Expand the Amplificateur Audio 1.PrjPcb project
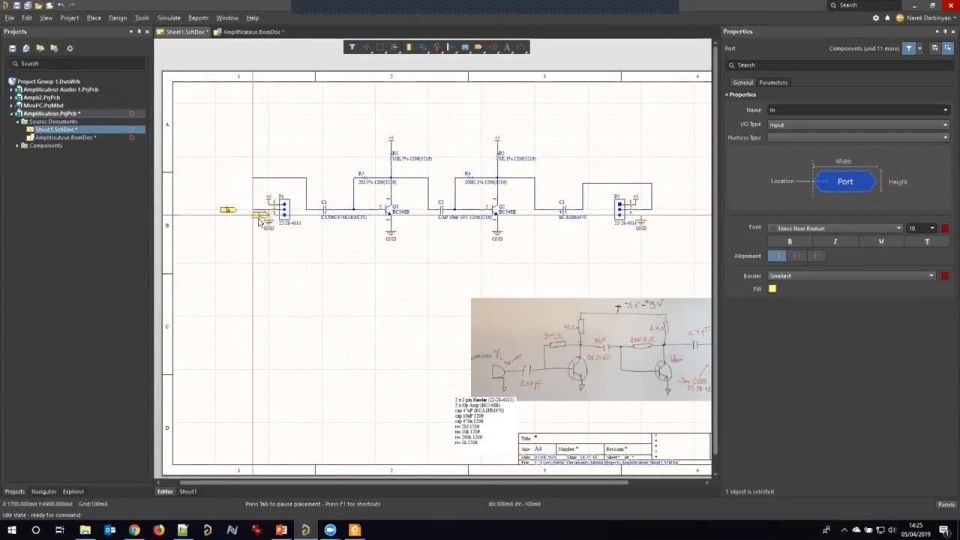 coord(11,89)
